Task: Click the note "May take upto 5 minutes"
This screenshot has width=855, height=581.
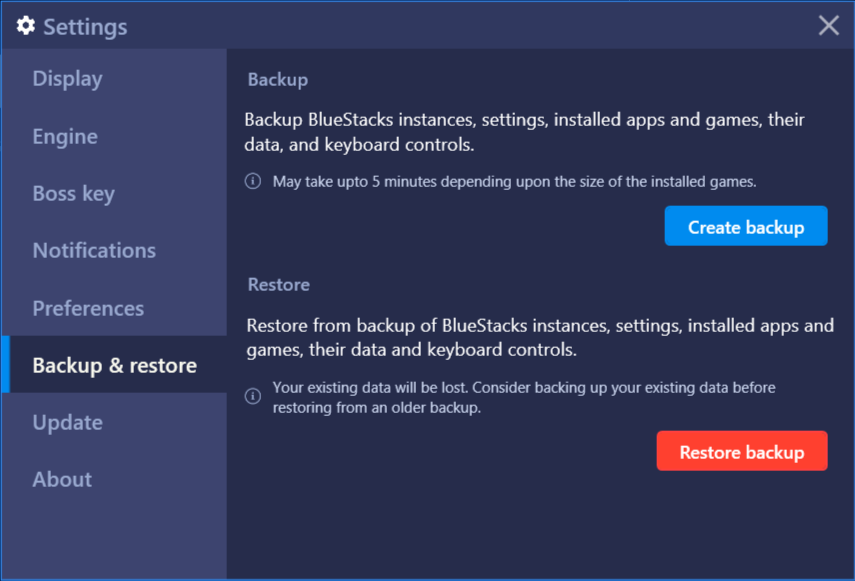Action: coord(514,181)
